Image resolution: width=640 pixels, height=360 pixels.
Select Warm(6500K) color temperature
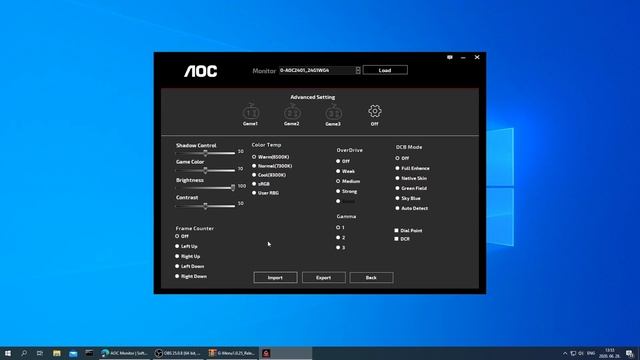click(x=271, y=157)
